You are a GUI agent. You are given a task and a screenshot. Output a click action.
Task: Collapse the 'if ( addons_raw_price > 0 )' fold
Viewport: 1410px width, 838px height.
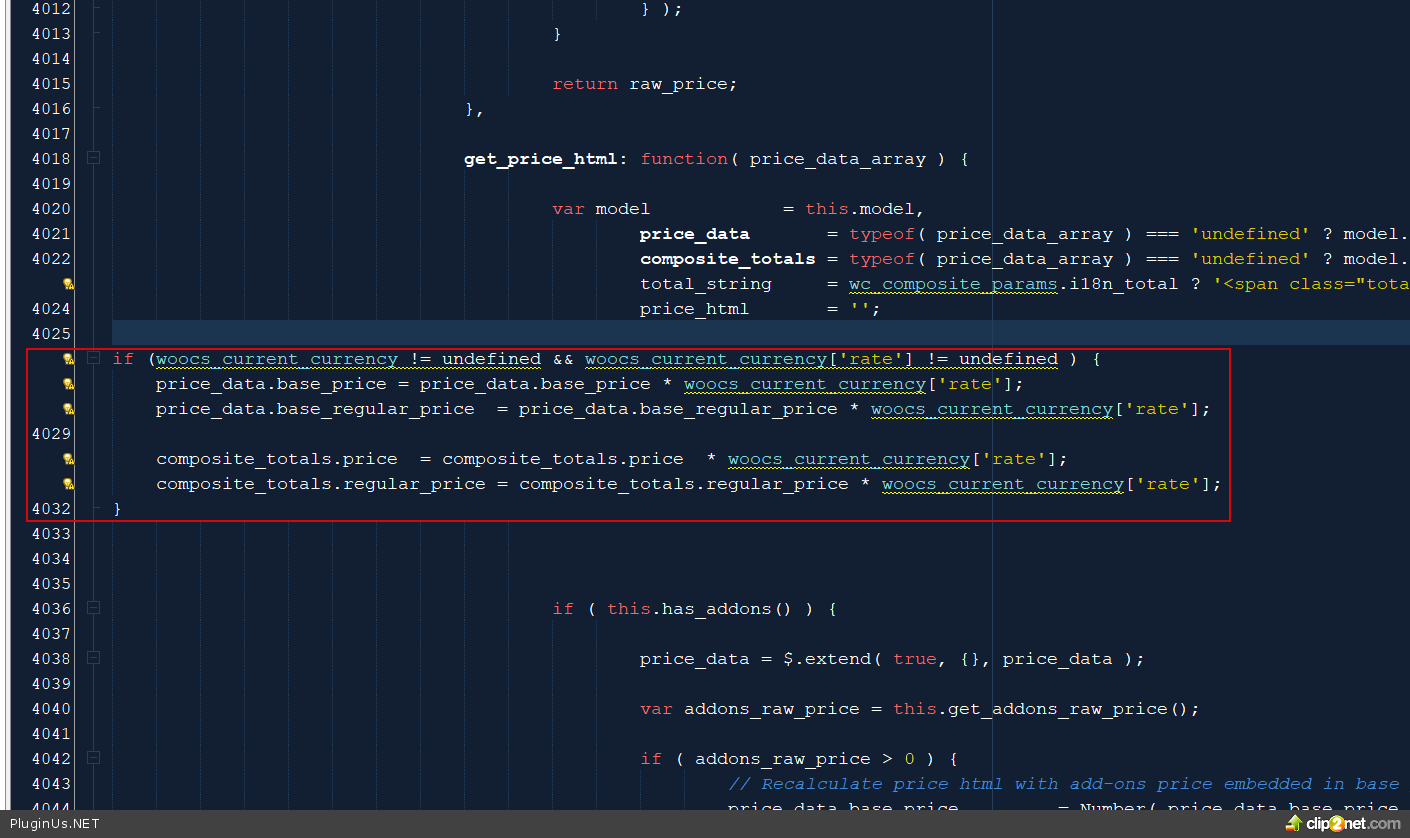[93, 758]
